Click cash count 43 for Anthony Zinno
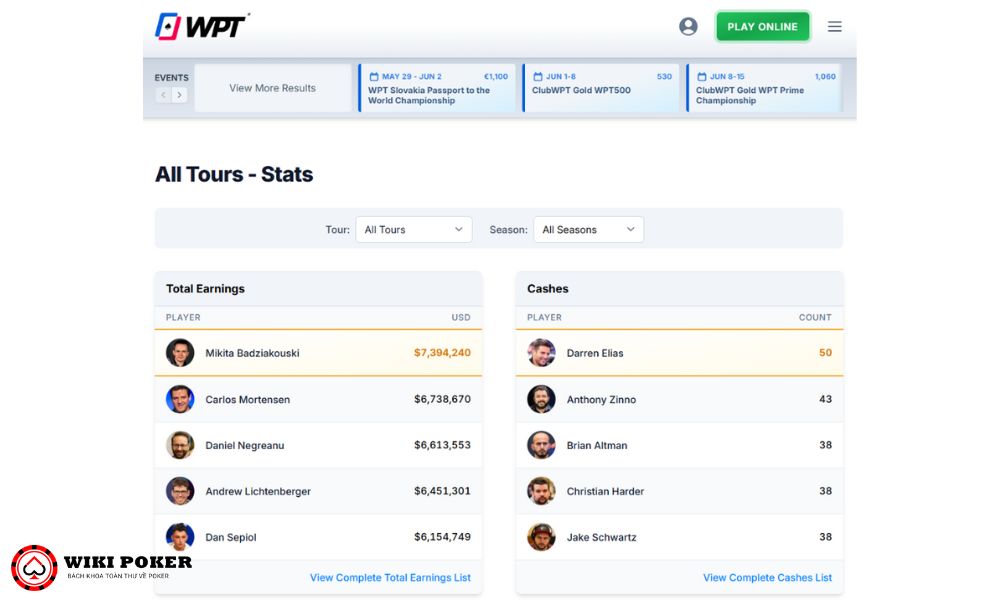 tap(825, 399)
